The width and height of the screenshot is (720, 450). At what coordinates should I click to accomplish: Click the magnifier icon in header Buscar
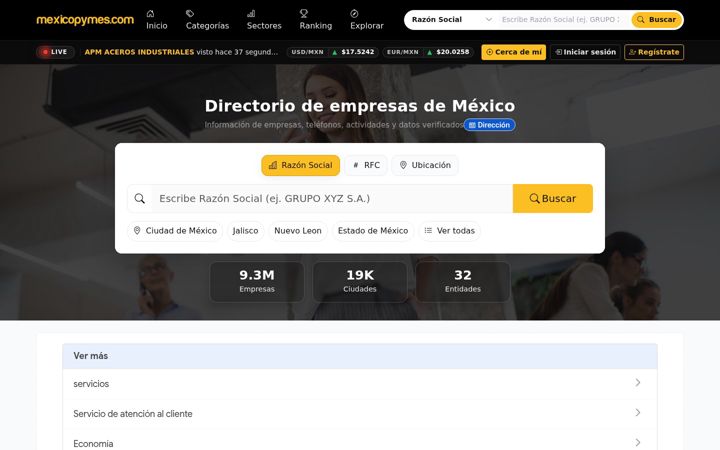coord(640,20)
